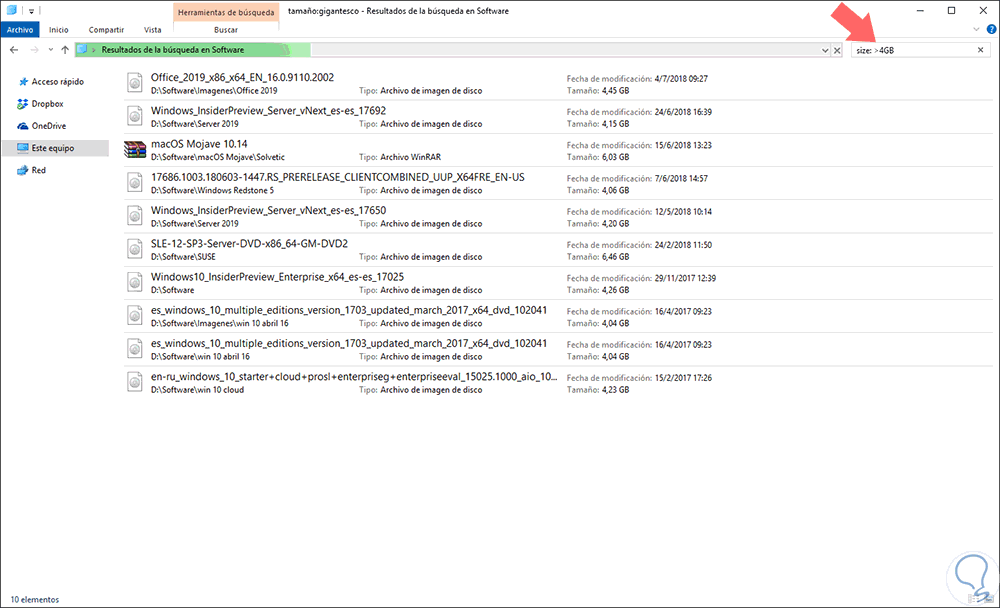The image size is (1000, 608).
Task: Select es_windows_10 file in win 10 abril 16 folder
Action: [x=349, y=343]
